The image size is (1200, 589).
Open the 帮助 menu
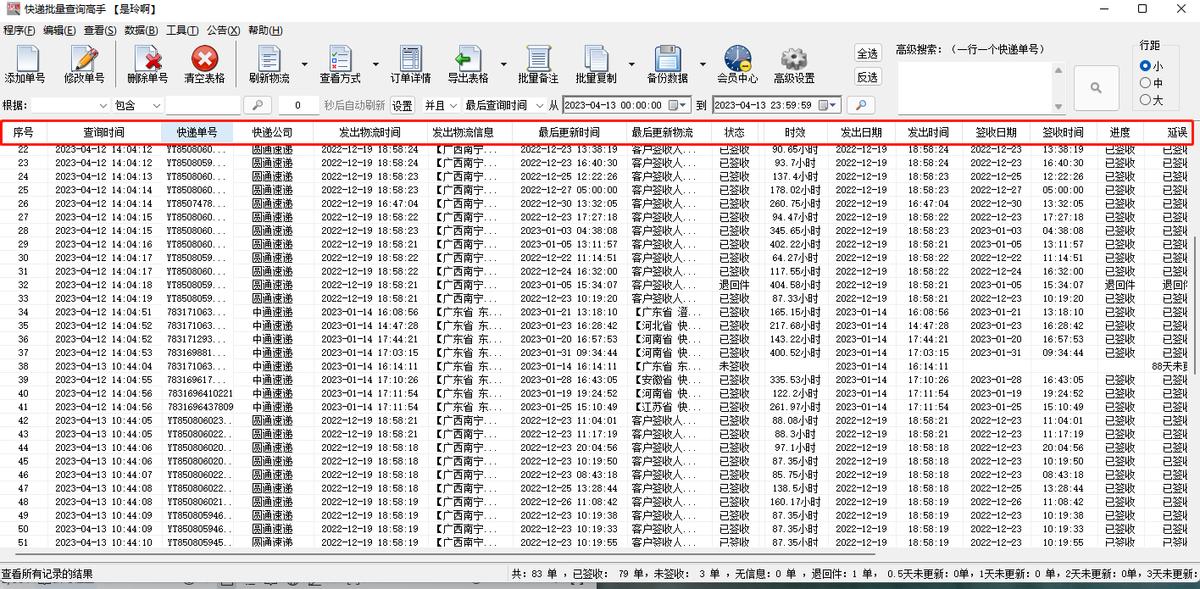coord(265,30)
